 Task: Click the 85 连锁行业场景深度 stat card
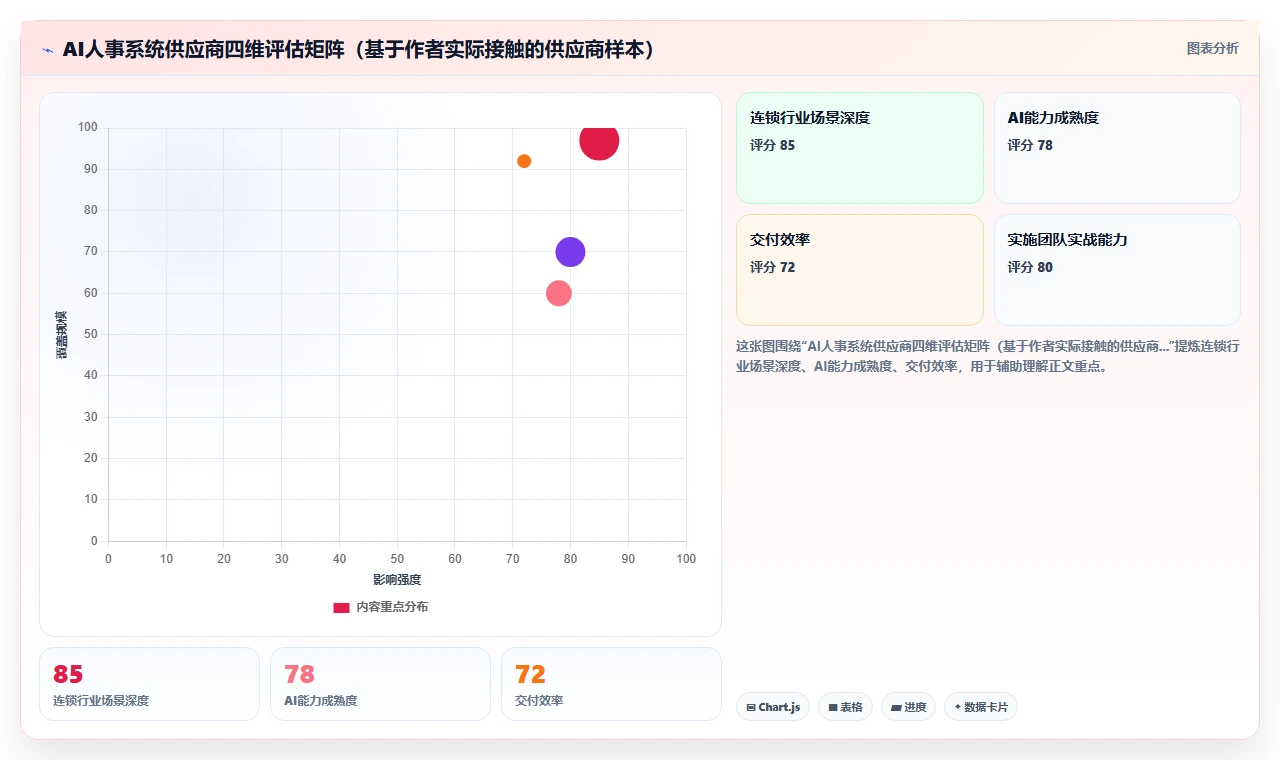click(149, 684)
